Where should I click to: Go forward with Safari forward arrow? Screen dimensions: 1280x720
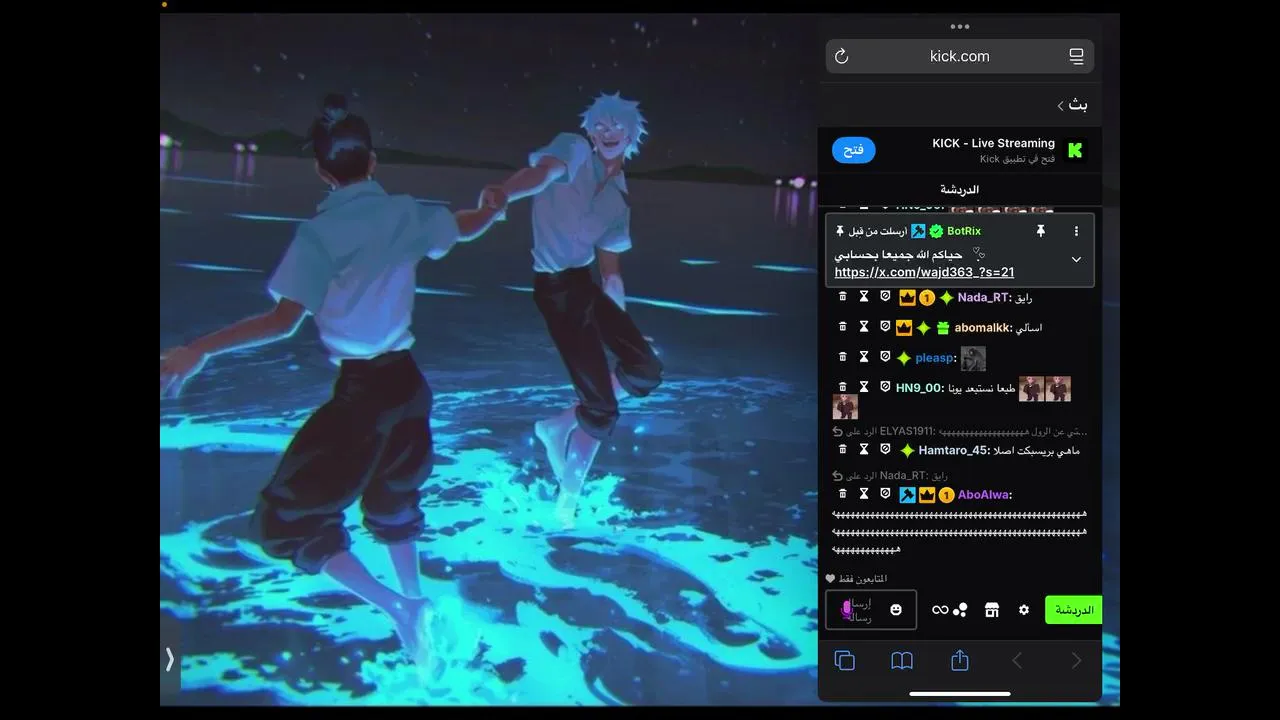point(1077,660)
